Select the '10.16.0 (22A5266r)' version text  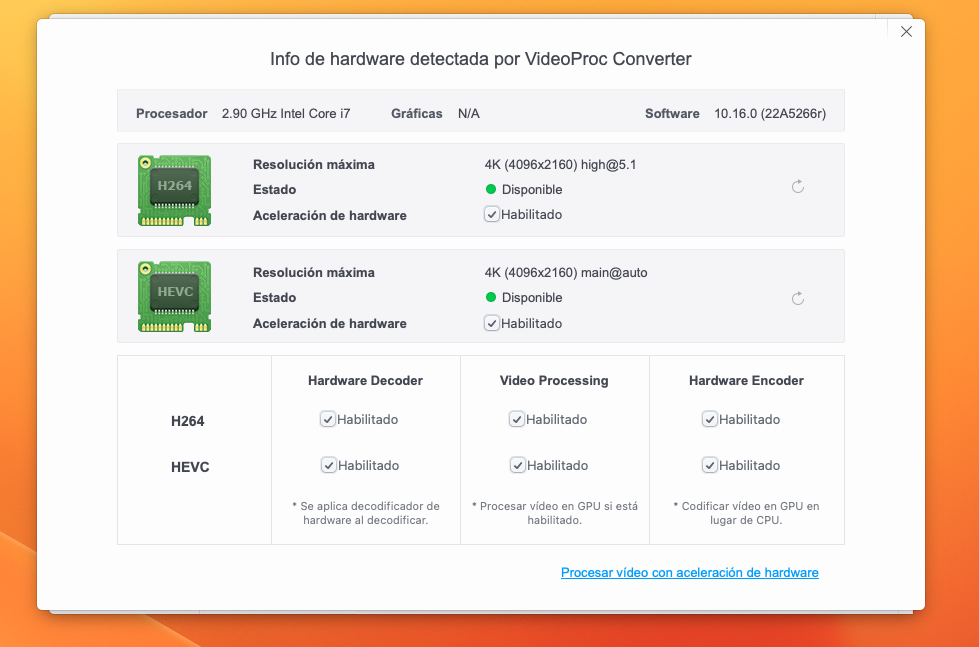click(770, 114)
